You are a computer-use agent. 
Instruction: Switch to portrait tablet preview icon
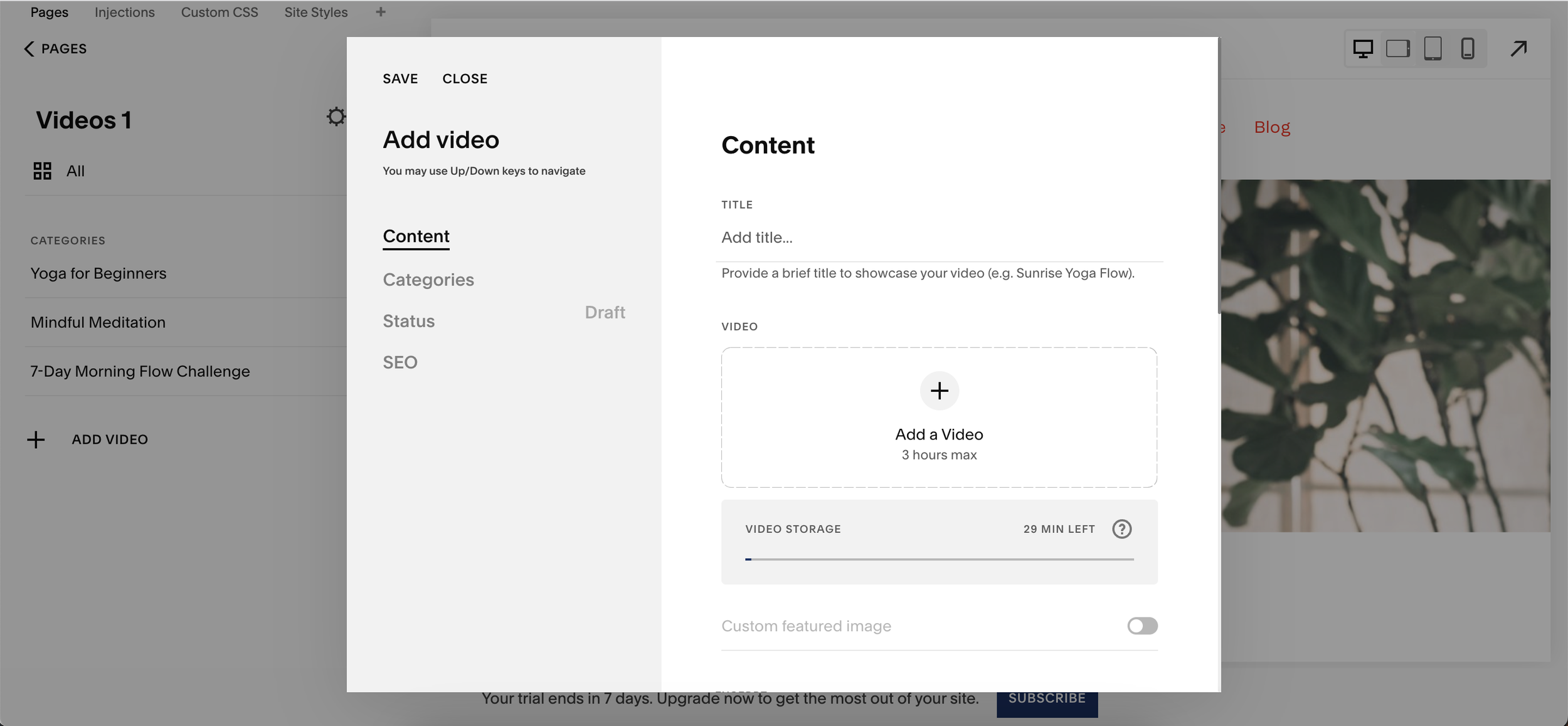coord(1433,49)
